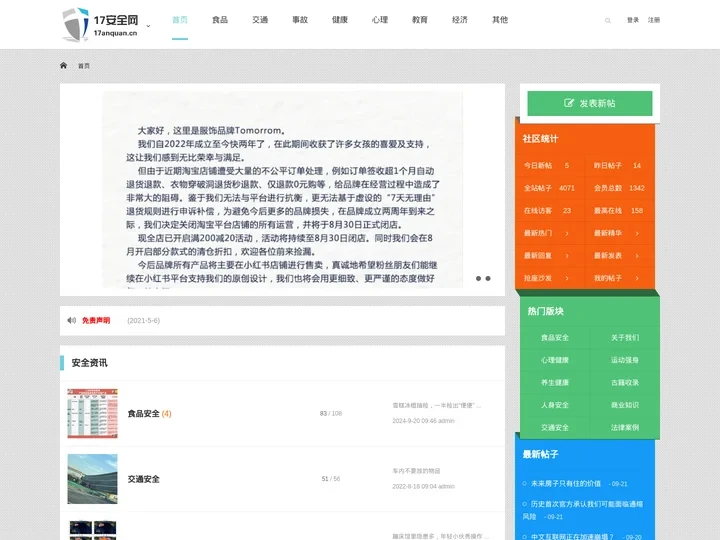Click the 发表新帖 button
720x540 pixels.
click(x=590, y=103)
